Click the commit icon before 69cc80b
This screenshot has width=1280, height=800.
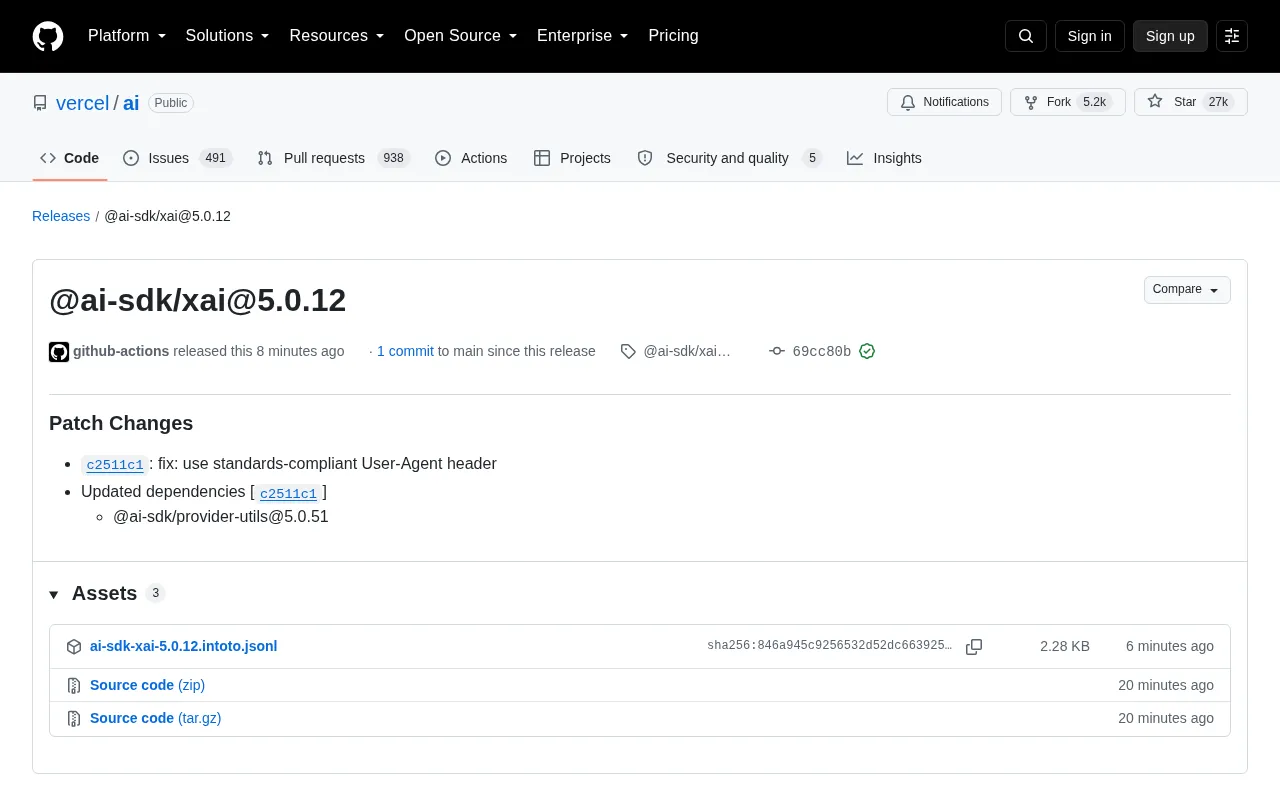point(777,351)
